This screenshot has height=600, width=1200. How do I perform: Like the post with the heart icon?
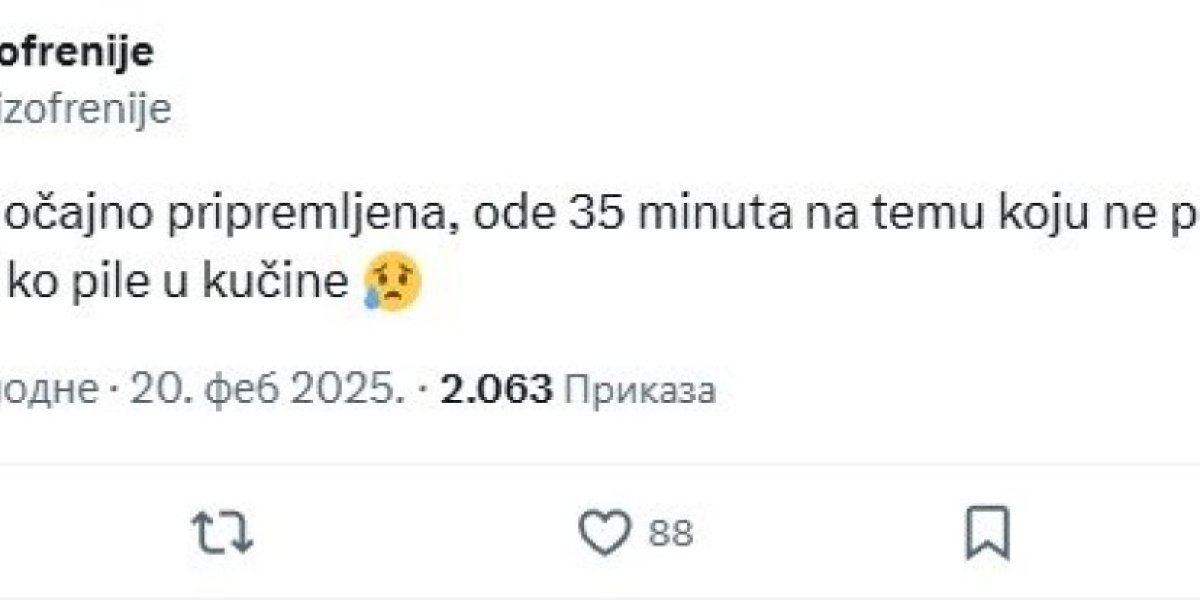tap(604, 532)
